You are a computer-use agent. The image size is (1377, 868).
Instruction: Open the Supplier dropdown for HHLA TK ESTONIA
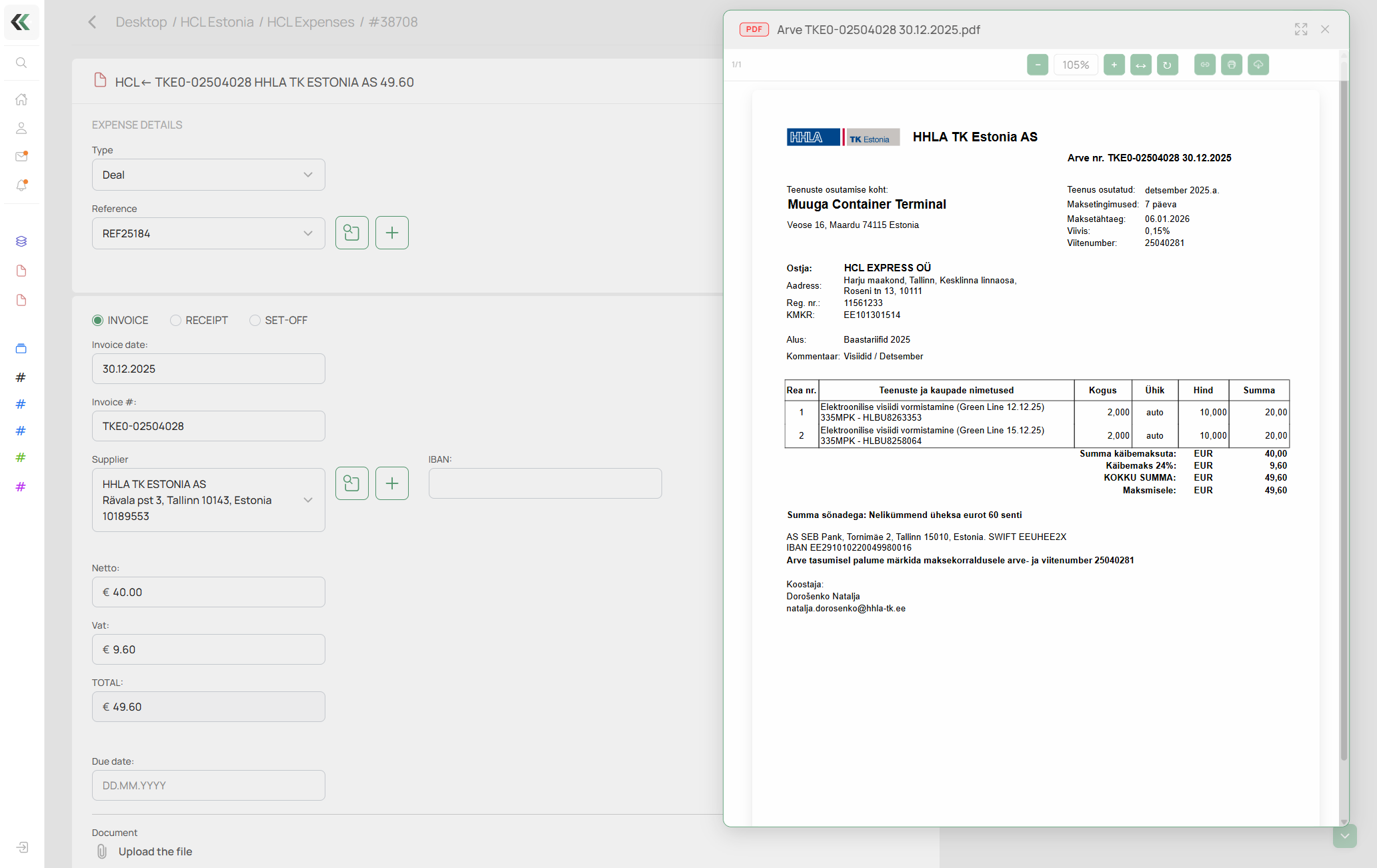coord(208,500)
